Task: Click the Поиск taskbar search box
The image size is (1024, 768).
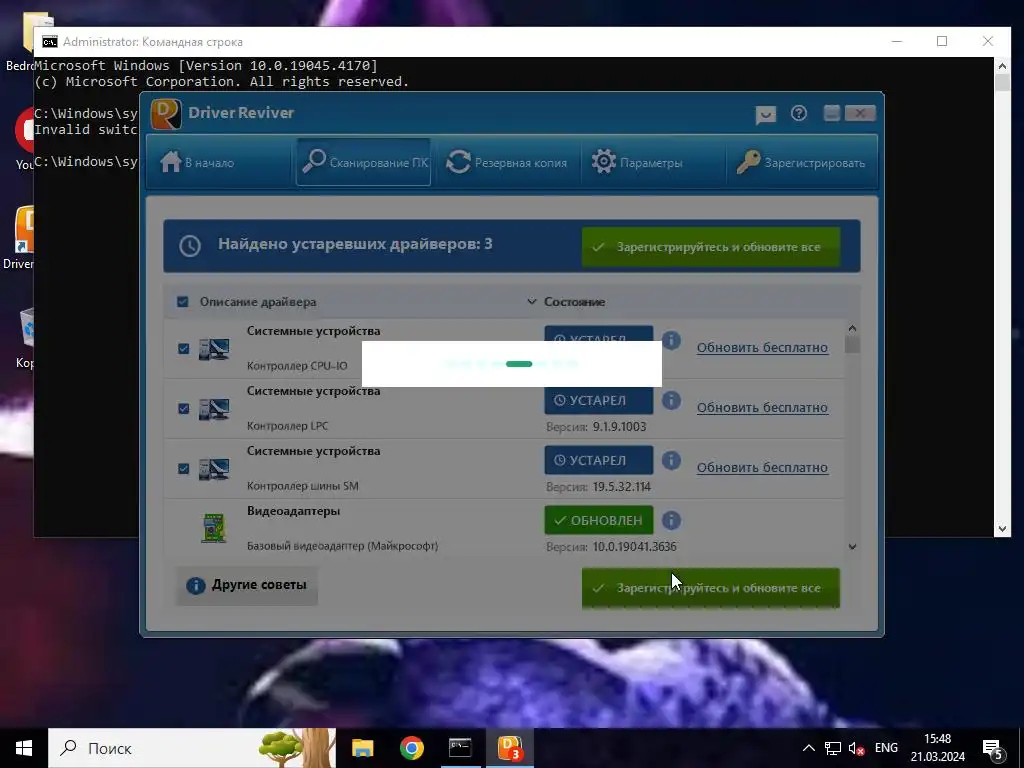Action: click(192, 748)
